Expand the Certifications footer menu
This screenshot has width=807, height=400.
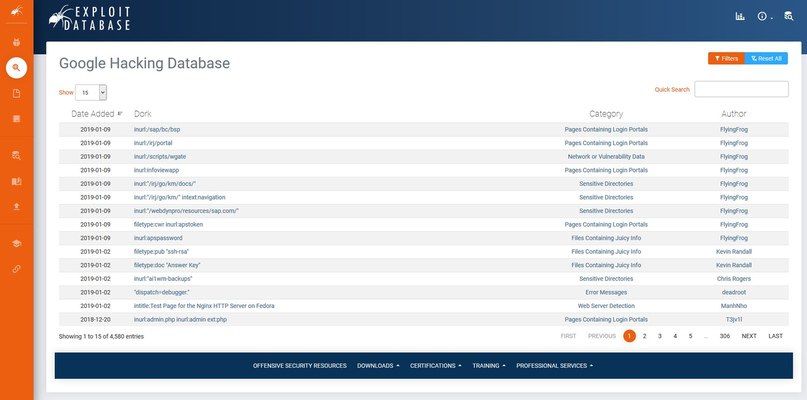click(435, 366)
